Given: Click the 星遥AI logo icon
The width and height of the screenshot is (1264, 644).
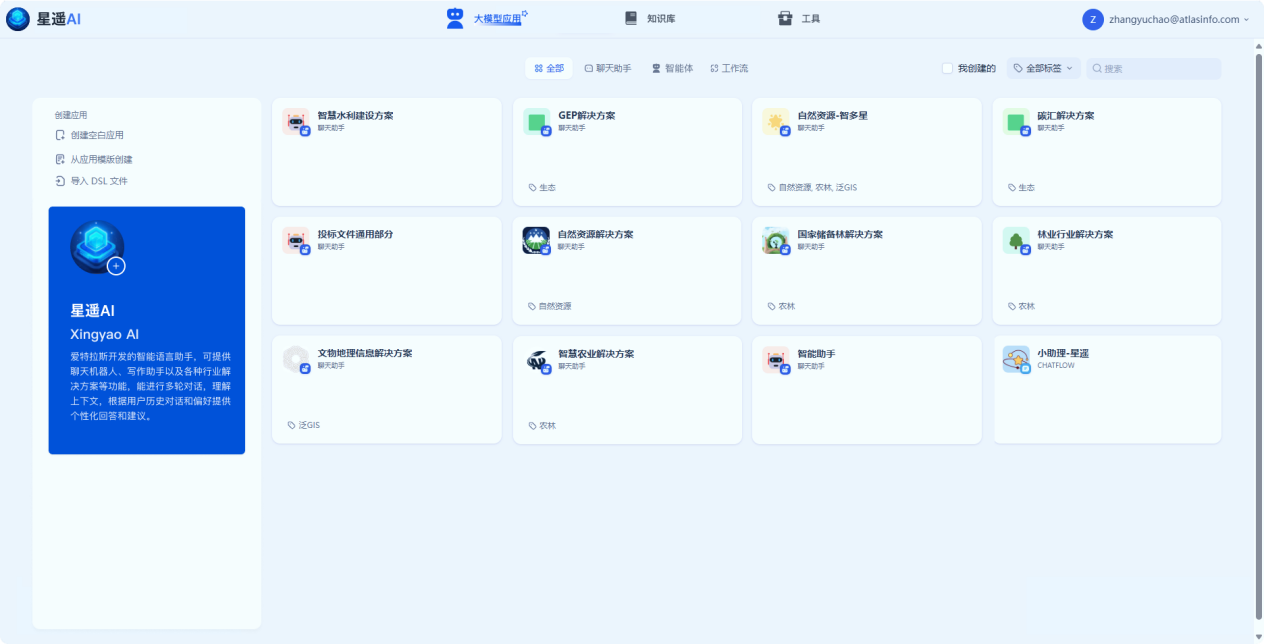Looking at the screenshot, I should (x=18, y=19).
